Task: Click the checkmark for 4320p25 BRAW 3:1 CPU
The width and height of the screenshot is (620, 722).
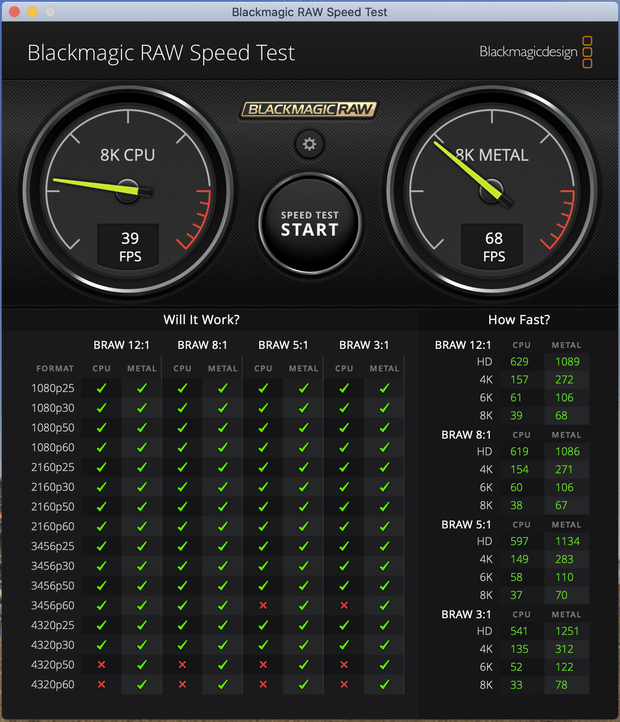Action: pos(344,625)
